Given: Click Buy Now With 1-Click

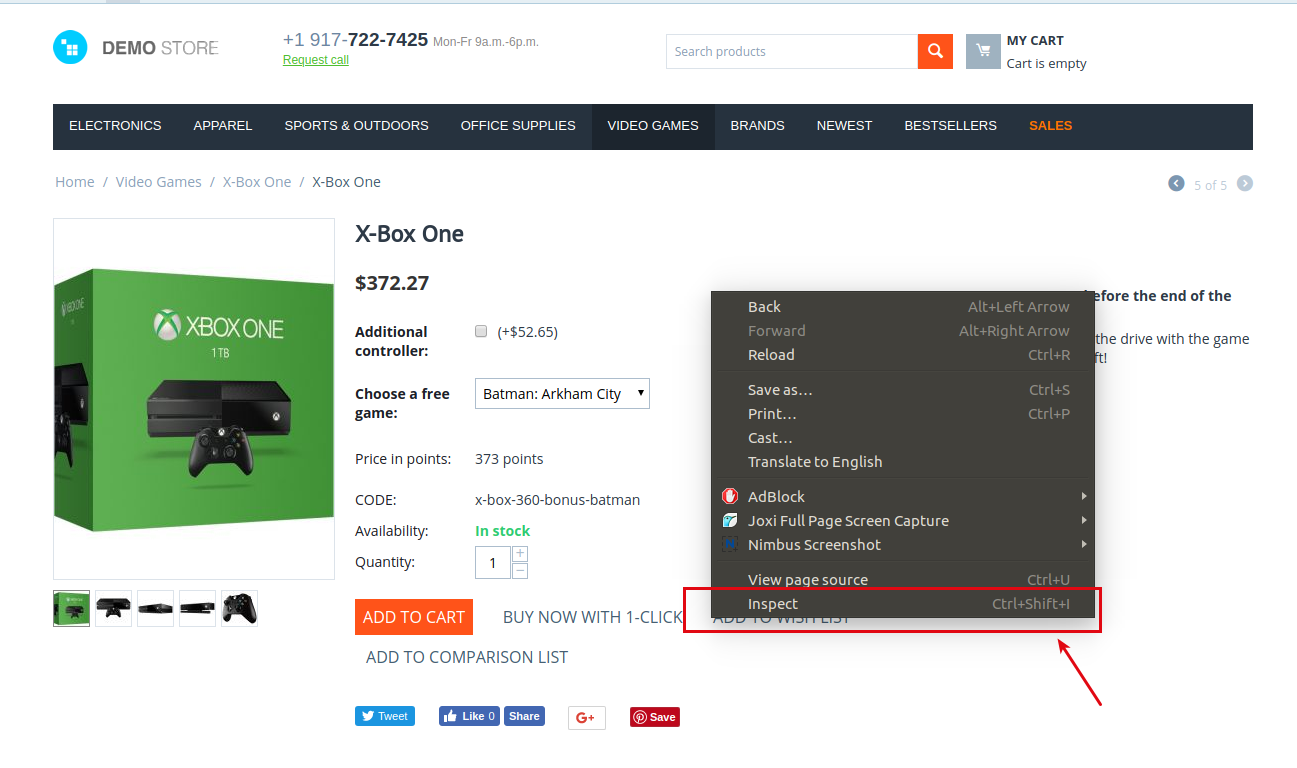Looking at the screenshot, I should click(593, 617).
